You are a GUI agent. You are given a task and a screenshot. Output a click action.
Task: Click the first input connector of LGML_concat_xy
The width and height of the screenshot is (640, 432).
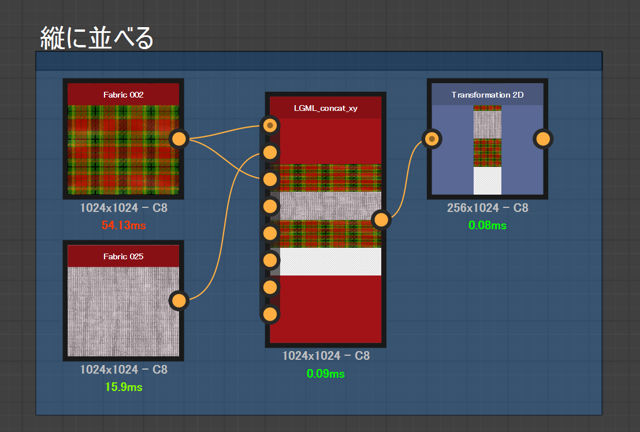[269, 125]
